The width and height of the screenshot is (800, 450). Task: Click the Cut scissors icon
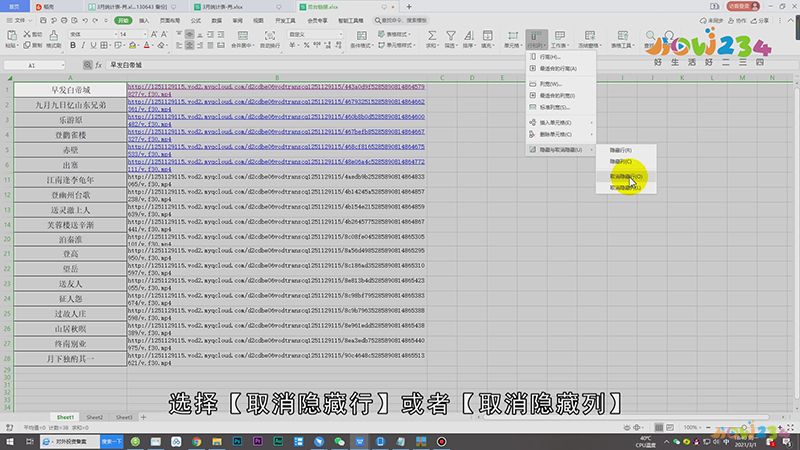pyautogui.click(x=27, y=34)
